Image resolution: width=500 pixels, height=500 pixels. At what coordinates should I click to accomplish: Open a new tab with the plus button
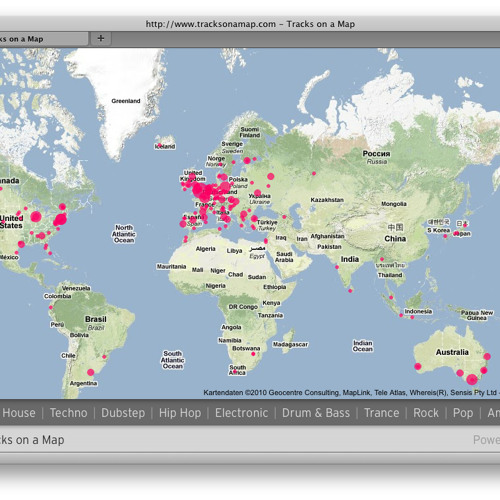click(101, 39)
